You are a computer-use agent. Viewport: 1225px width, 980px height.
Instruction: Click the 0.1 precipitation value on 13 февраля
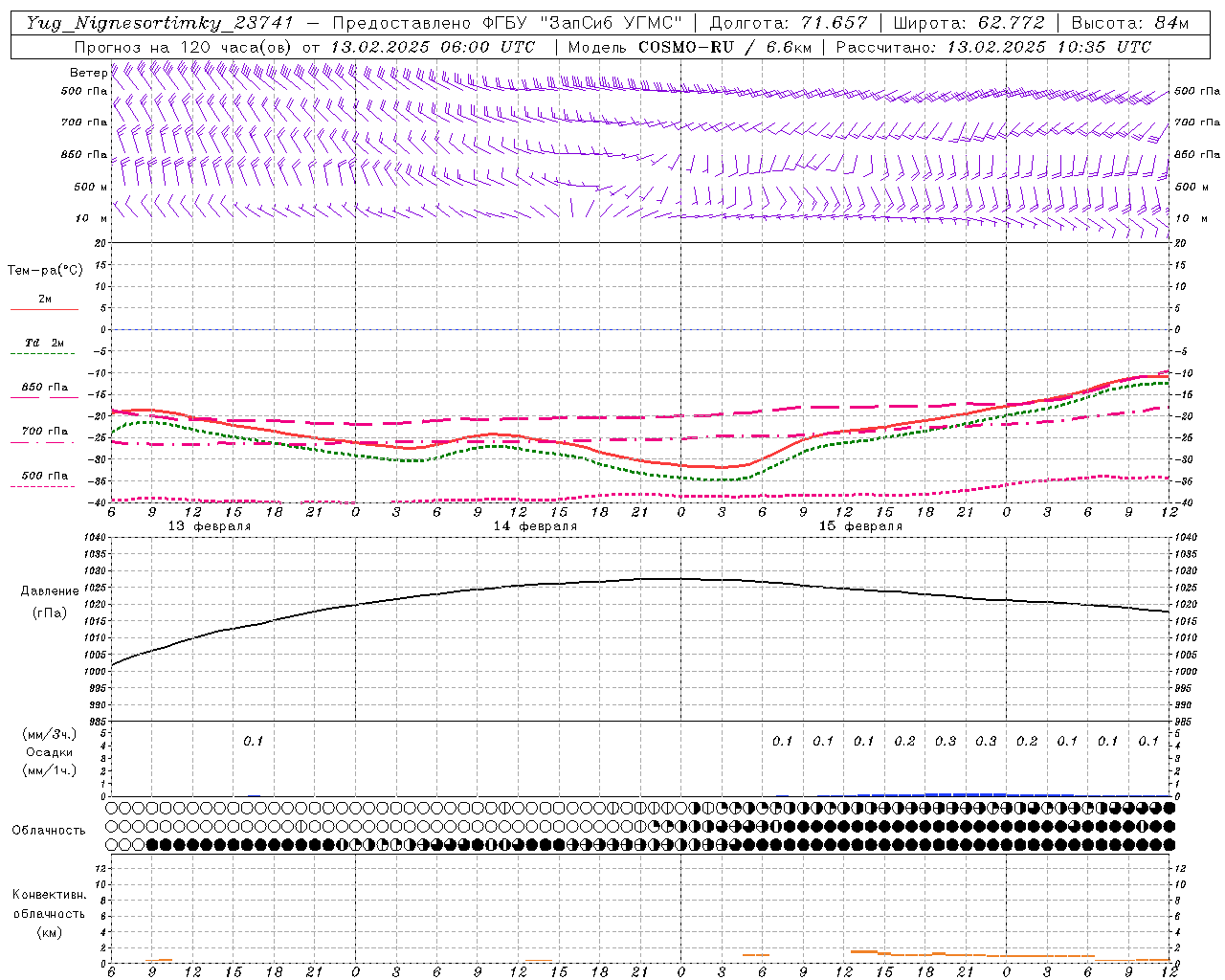tap(253, 741)
